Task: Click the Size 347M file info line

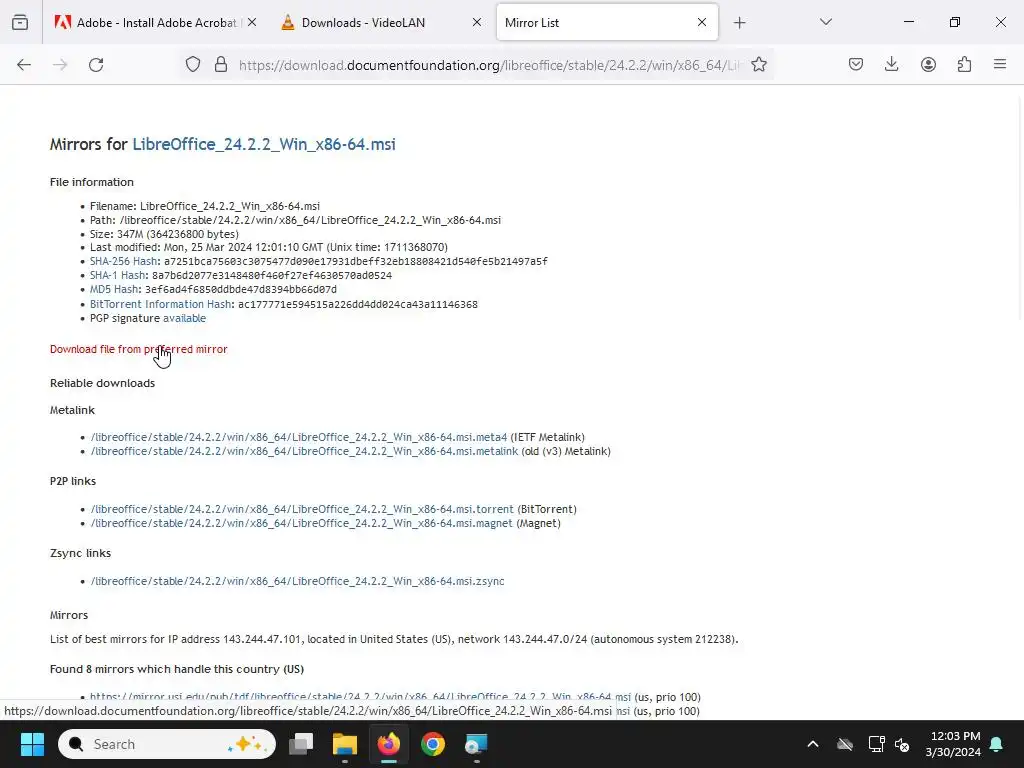Action: tap(164, 234)
